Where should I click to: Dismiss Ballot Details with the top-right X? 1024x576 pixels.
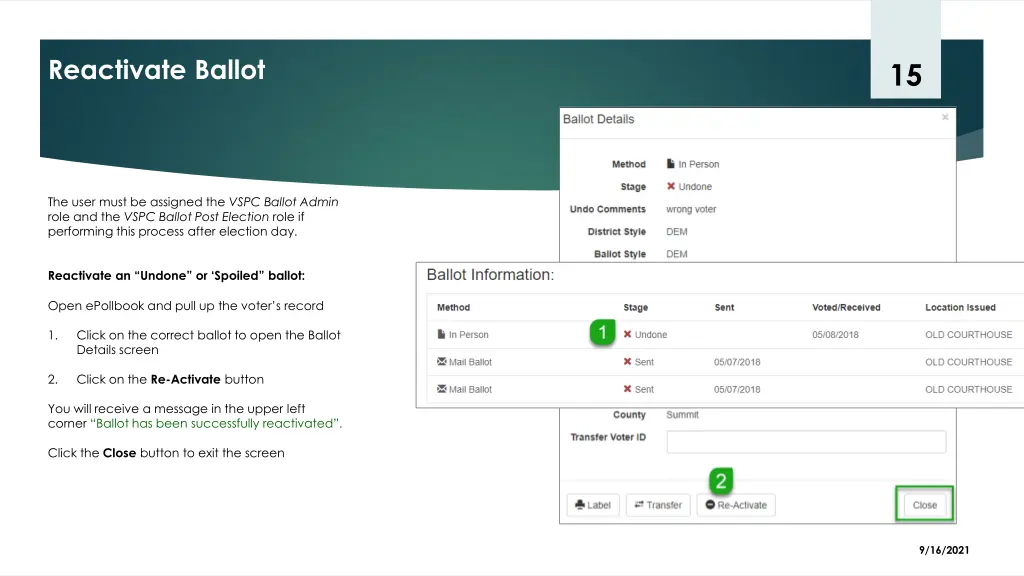(x=945, y=117)
